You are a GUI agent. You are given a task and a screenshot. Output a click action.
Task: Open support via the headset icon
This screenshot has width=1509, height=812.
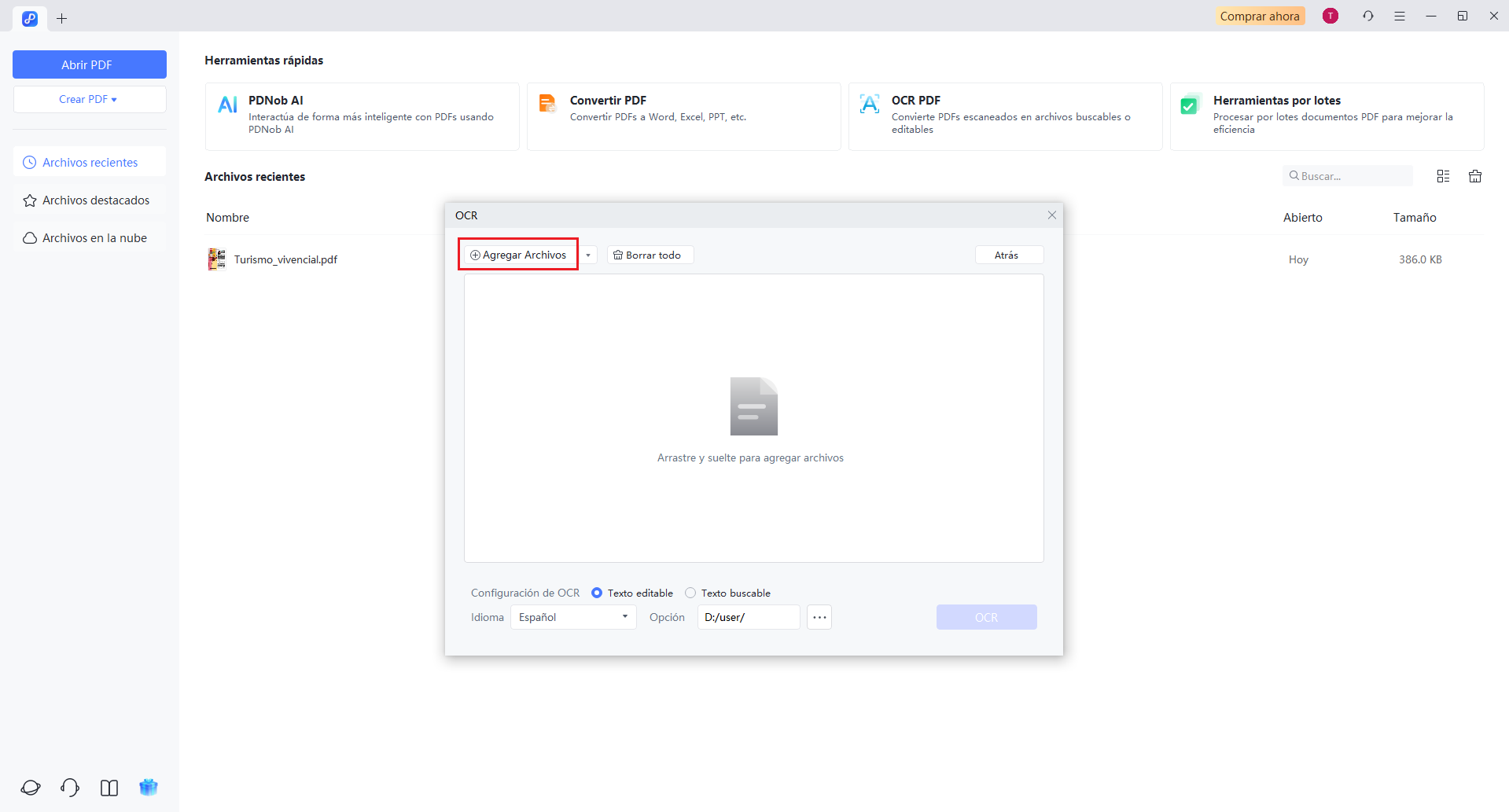(69, 788)
